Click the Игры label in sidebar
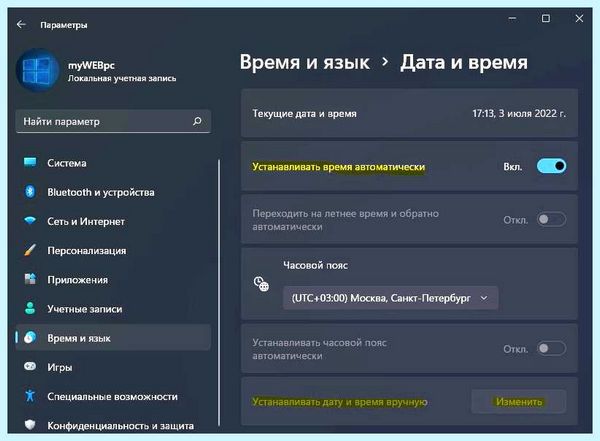 [x=60, y=367]
